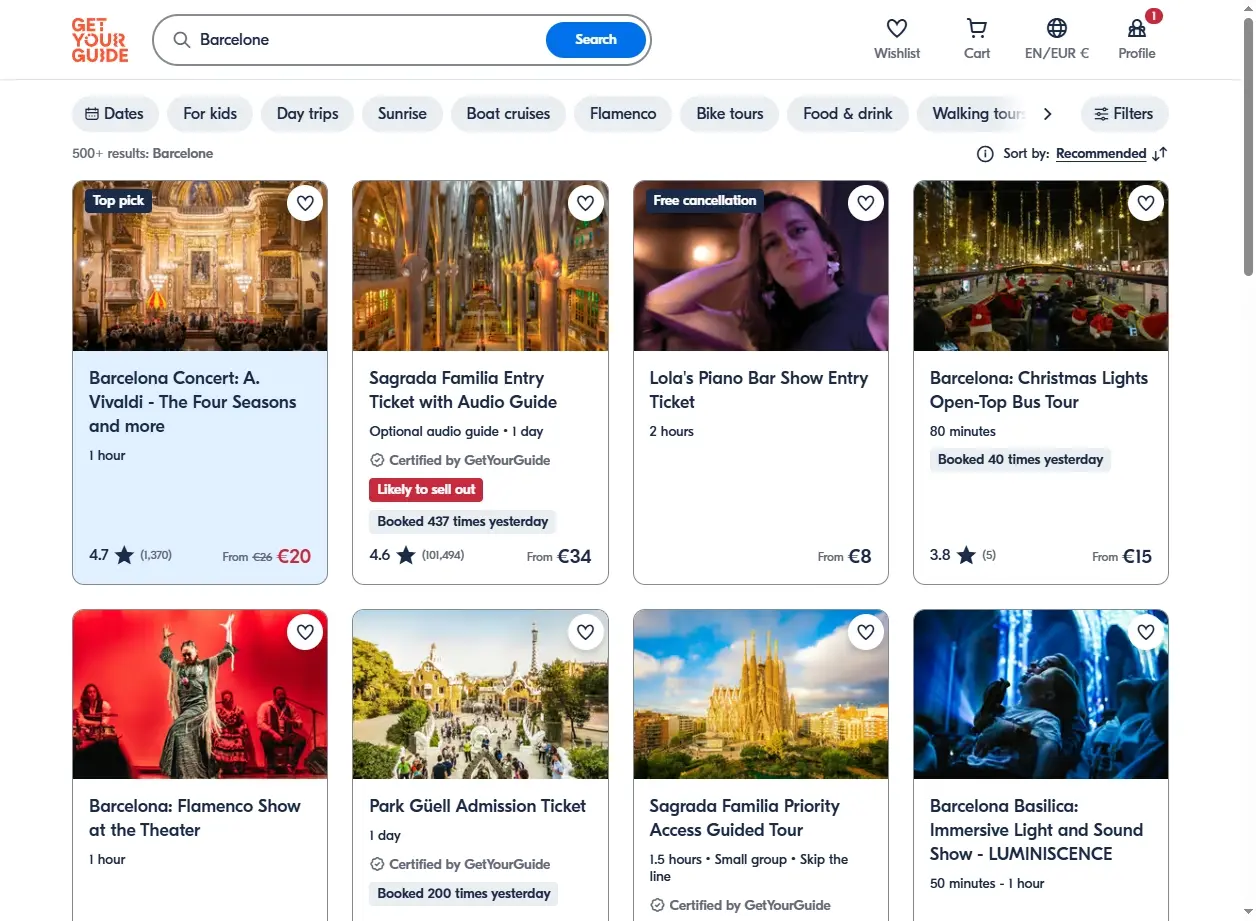
Task: Open the Recommended sort dropdown
Action: (1101, 154)
